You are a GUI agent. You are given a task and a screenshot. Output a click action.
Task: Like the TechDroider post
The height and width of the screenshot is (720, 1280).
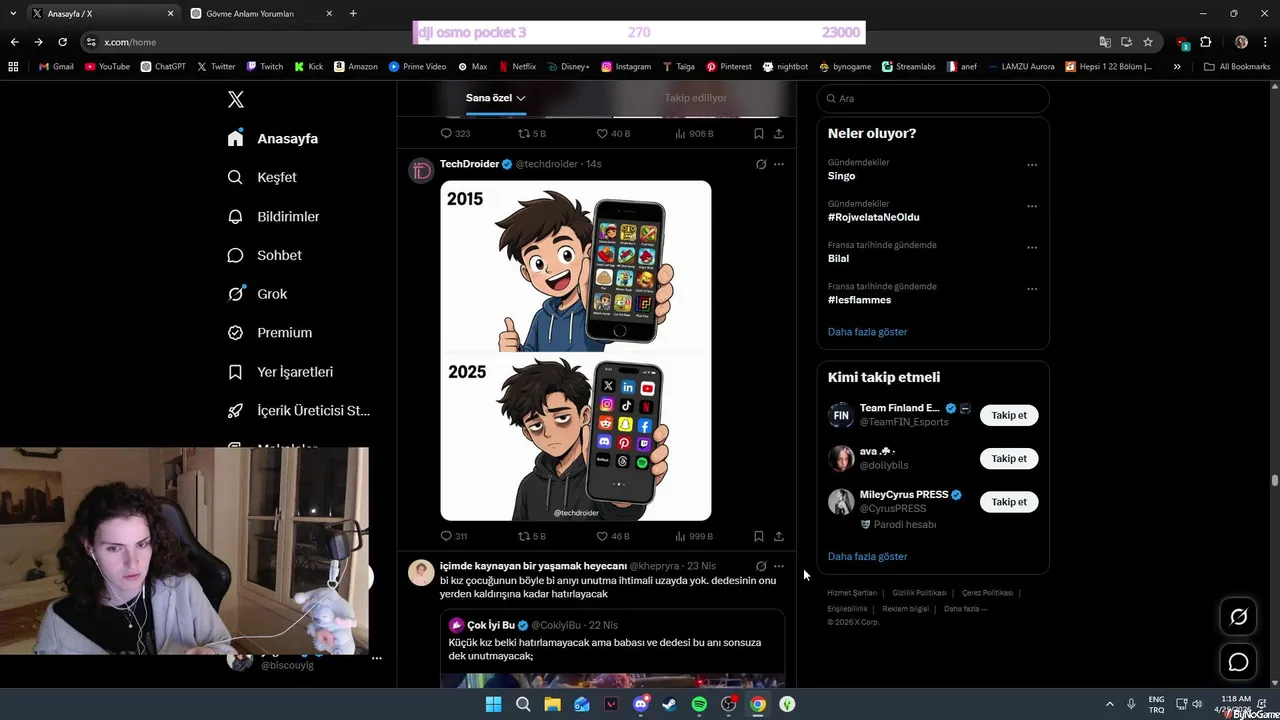point(613,536)
